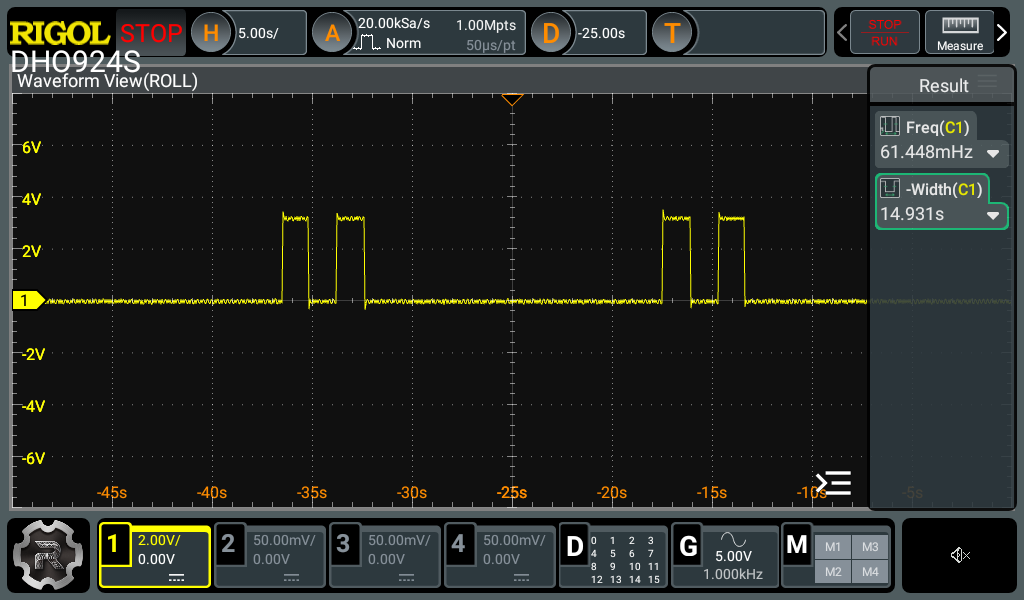
Task: Select the 61.448mHz frequency value
Action: pyautogui.click(x=926, y=152)
